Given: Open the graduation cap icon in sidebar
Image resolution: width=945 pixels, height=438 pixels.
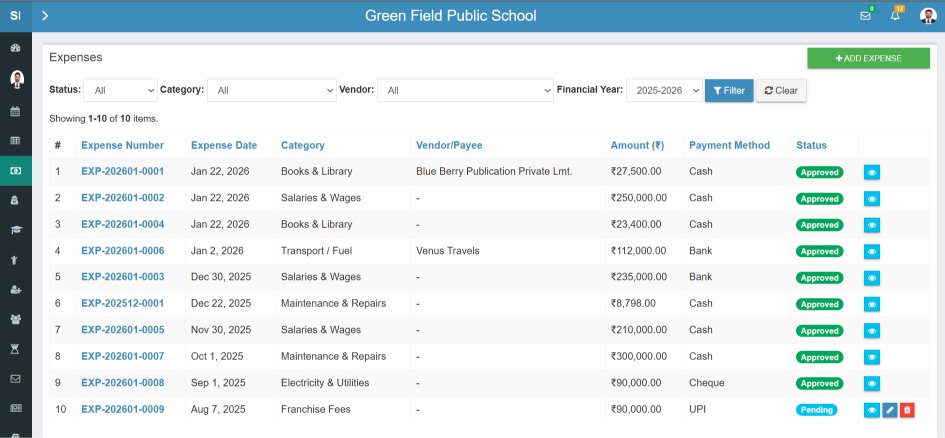Looking at the screenshot, I should coord(16,230).
